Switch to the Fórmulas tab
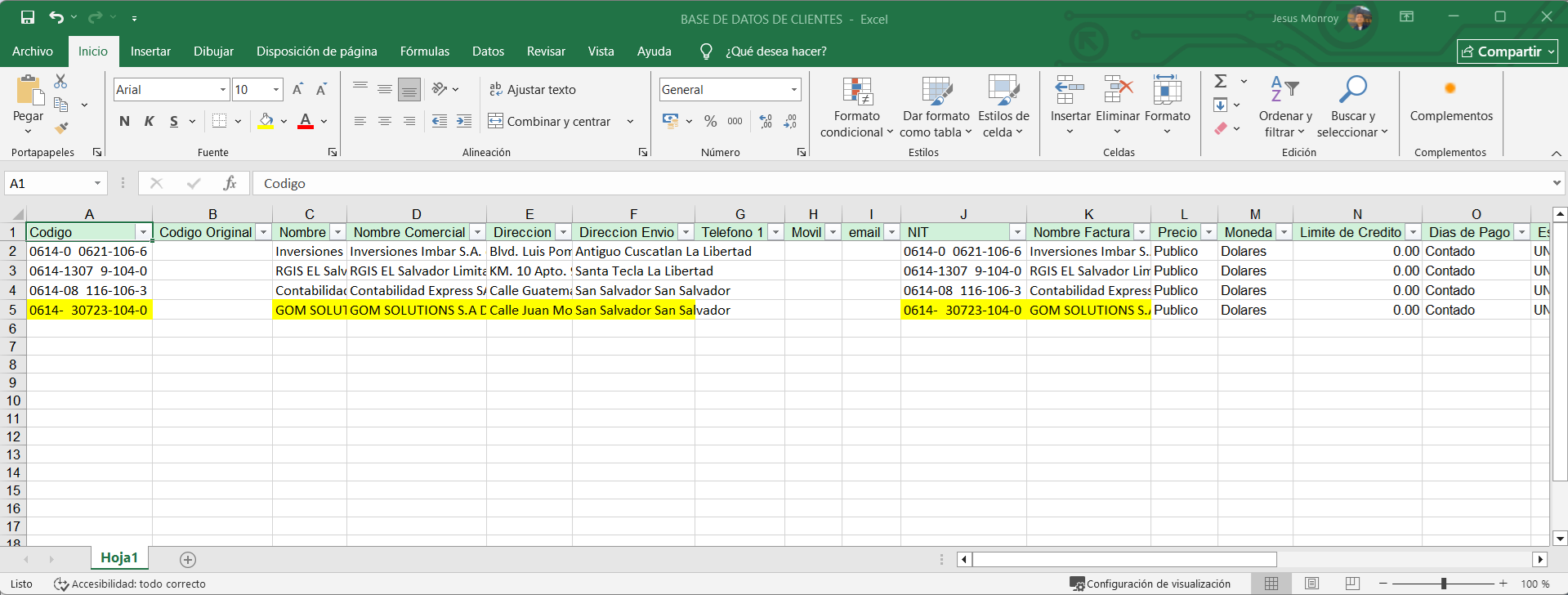 [425, 51]
